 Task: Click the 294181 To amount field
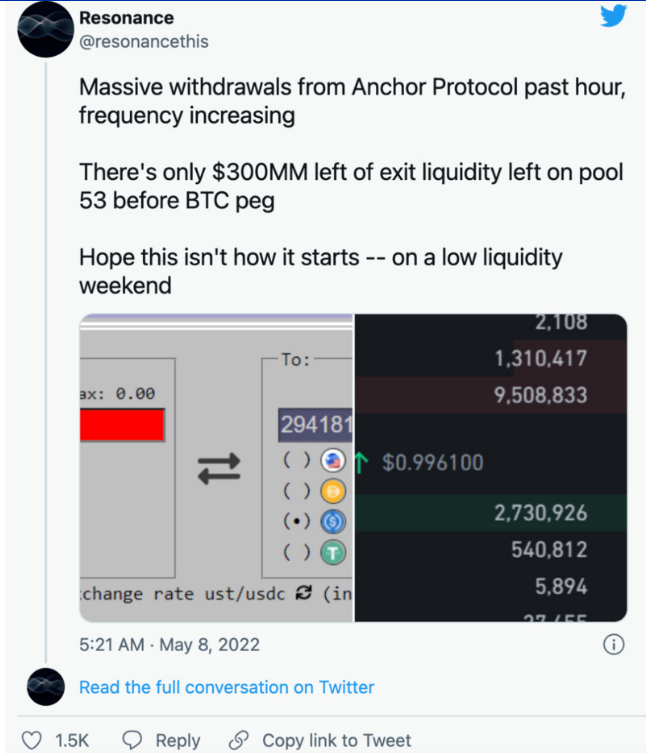316,425
